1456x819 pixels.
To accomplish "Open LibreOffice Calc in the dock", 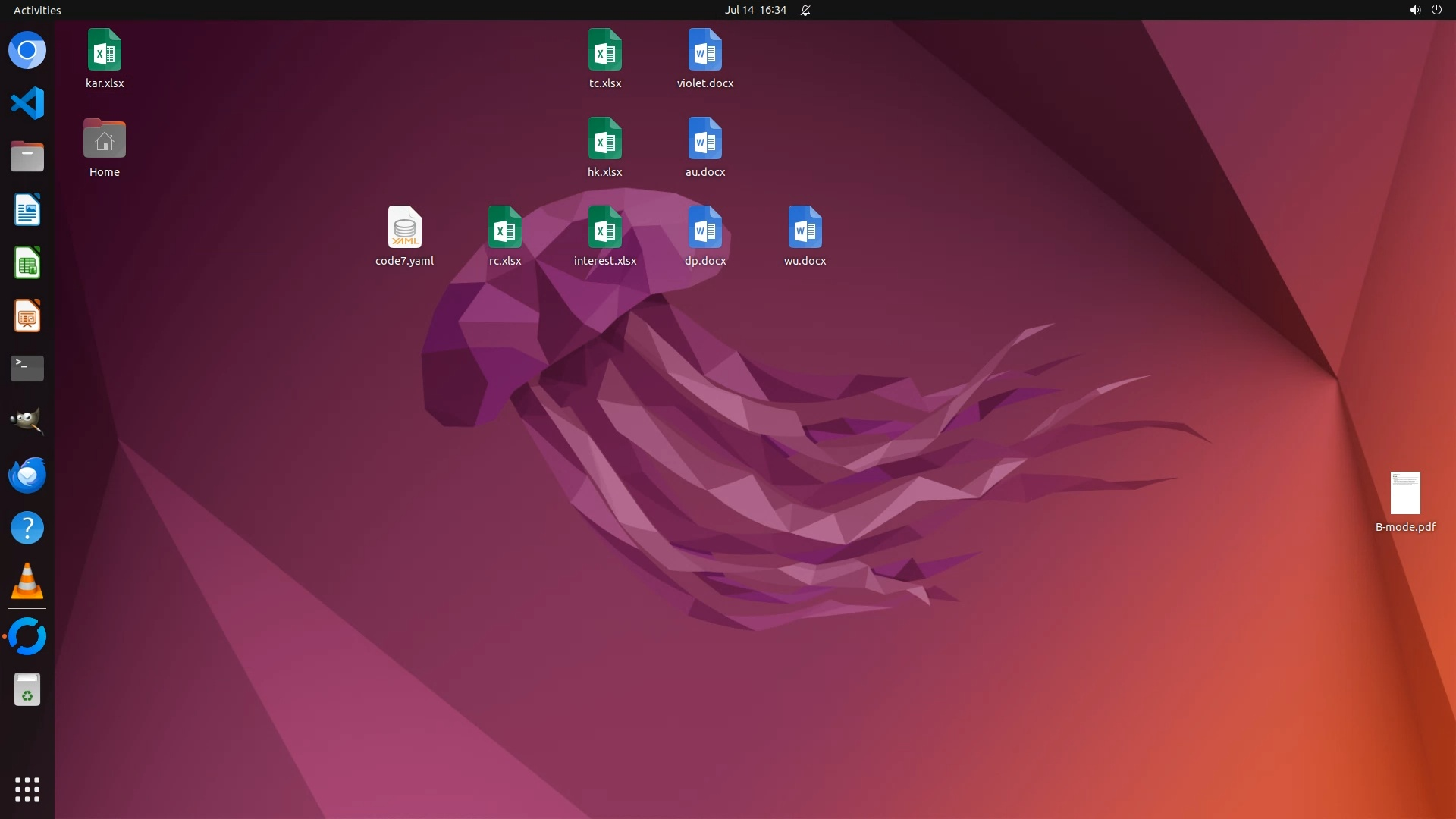I will click(27, 263).
